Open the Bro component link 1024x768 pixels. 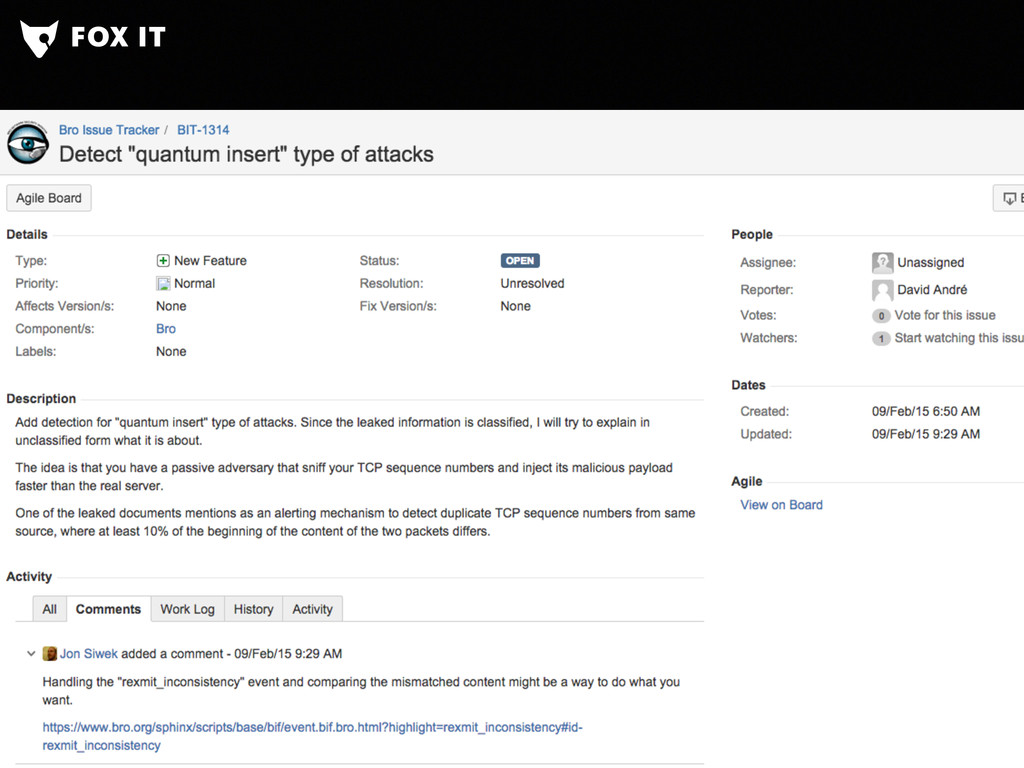pos(166,329)
